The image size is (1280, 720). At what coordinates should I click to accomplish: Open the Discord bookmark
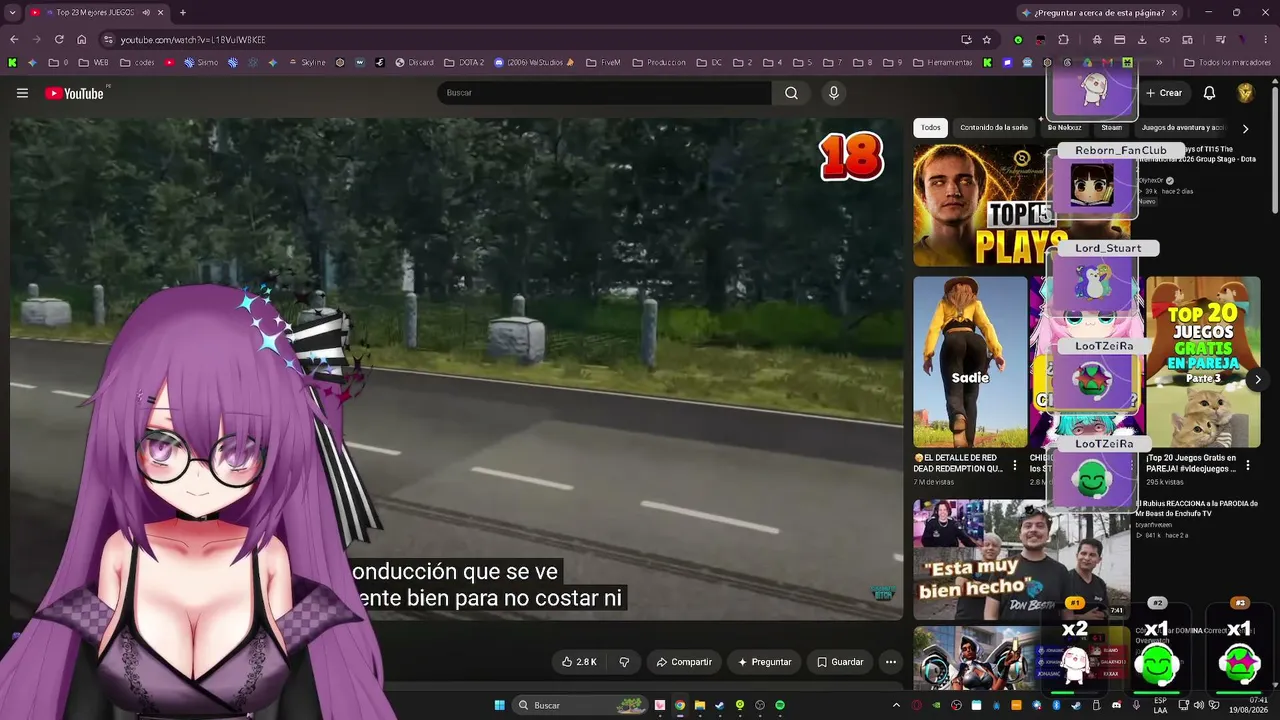point(414,62)
